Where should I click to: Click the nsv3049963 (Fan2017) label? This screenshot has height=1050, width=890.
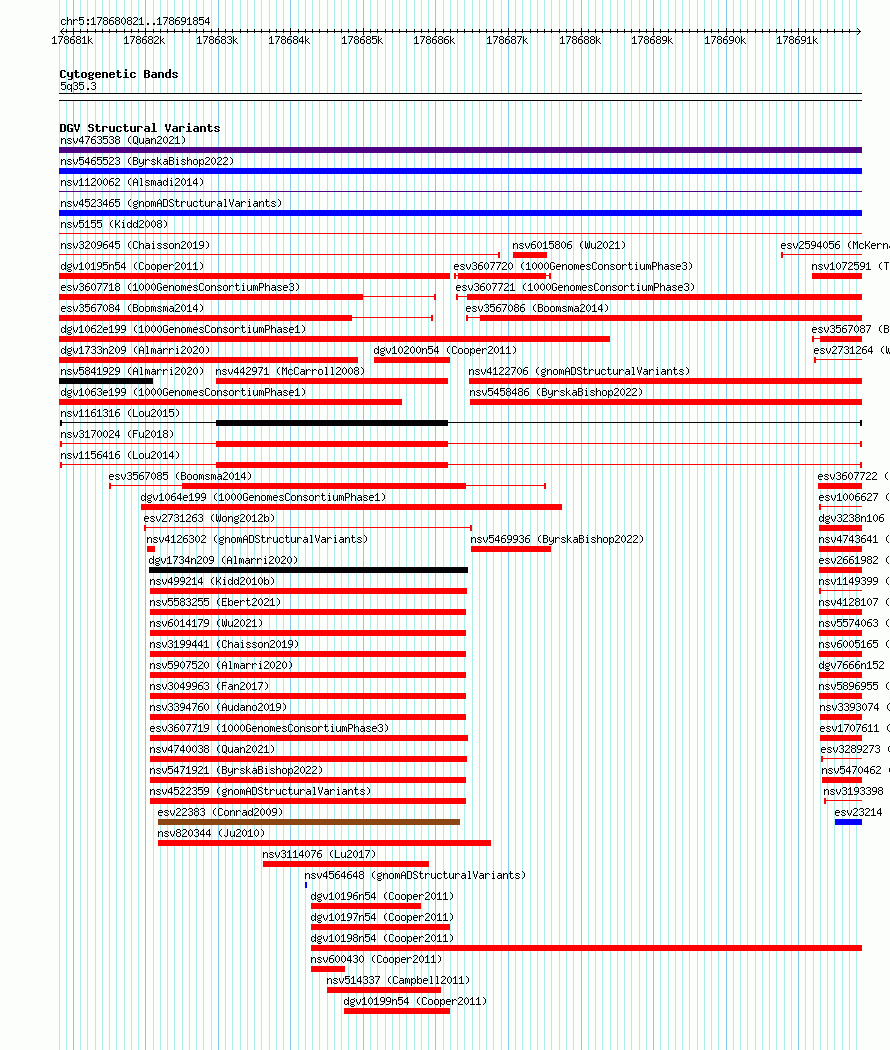(x=209, y=686)
